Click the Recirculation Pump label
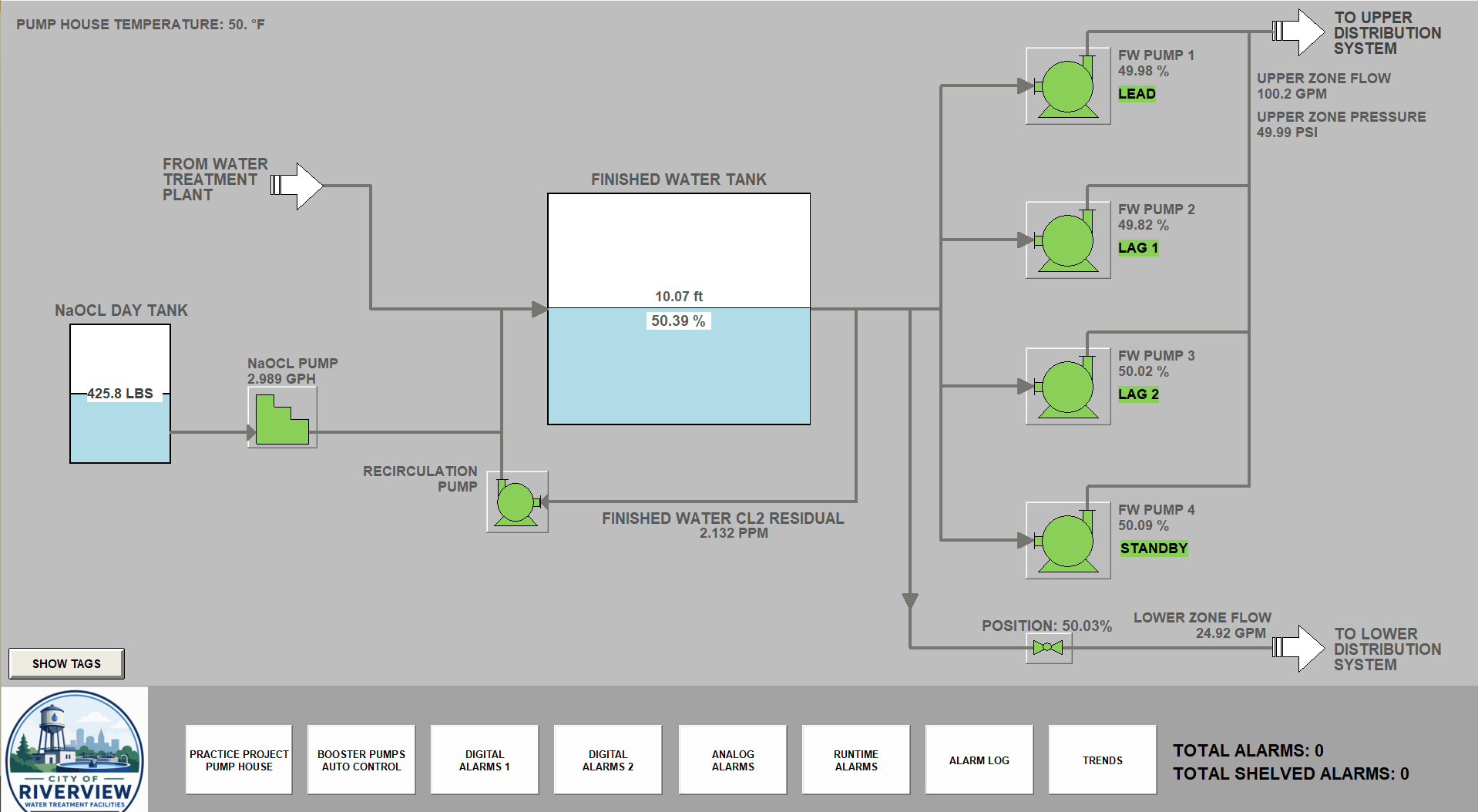Image resolution: width=1478 pixels, height=812 pixels. pos(421,479)
